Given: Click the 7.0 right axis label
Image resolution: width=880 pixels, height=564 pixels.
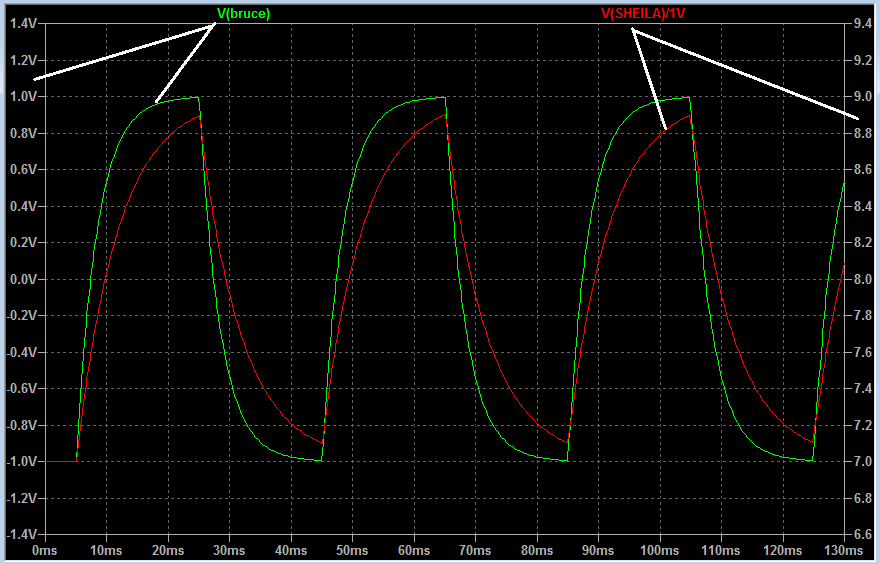Looking at the screenshot, I should (863, 461).
